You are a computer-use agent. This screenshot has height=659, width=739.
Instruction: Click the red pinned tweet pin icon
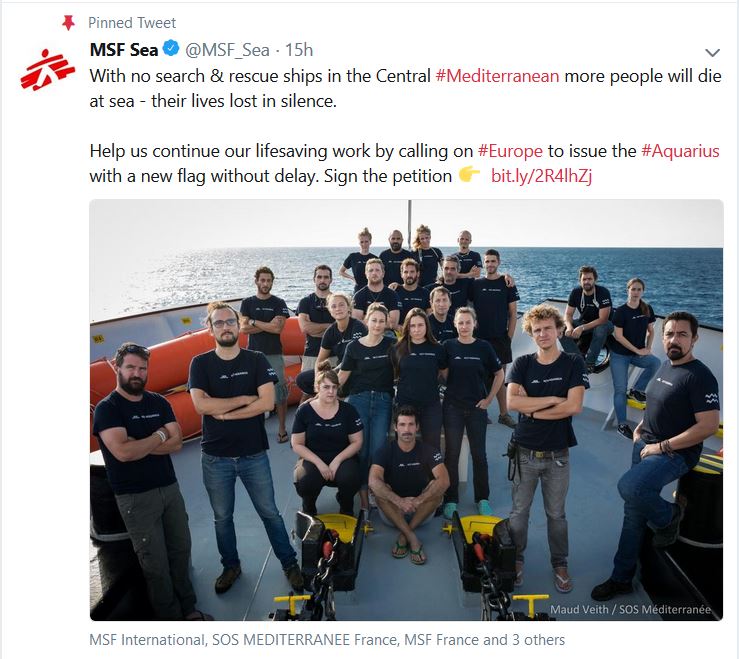click(x=69, y=23)
